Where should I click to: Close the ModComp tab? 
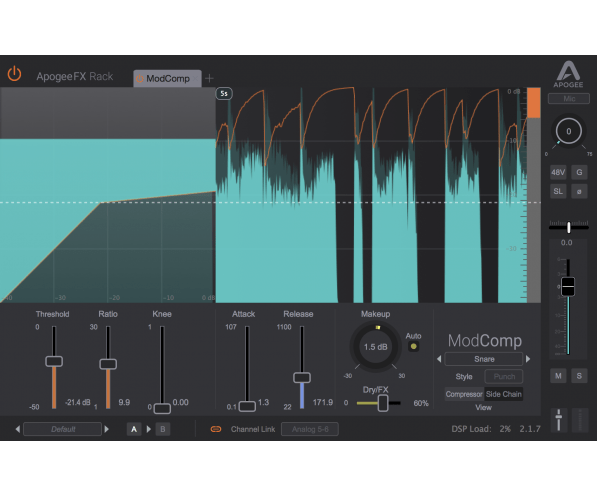pyautogui.click(x=195, y=78)
